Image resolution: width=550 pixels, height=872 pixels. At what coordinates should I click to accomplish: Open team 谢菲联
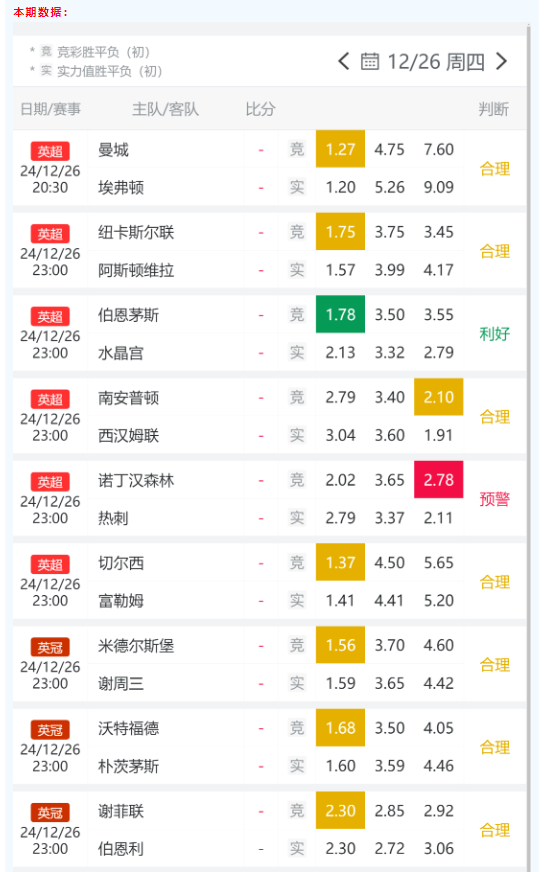click(121, 811)
